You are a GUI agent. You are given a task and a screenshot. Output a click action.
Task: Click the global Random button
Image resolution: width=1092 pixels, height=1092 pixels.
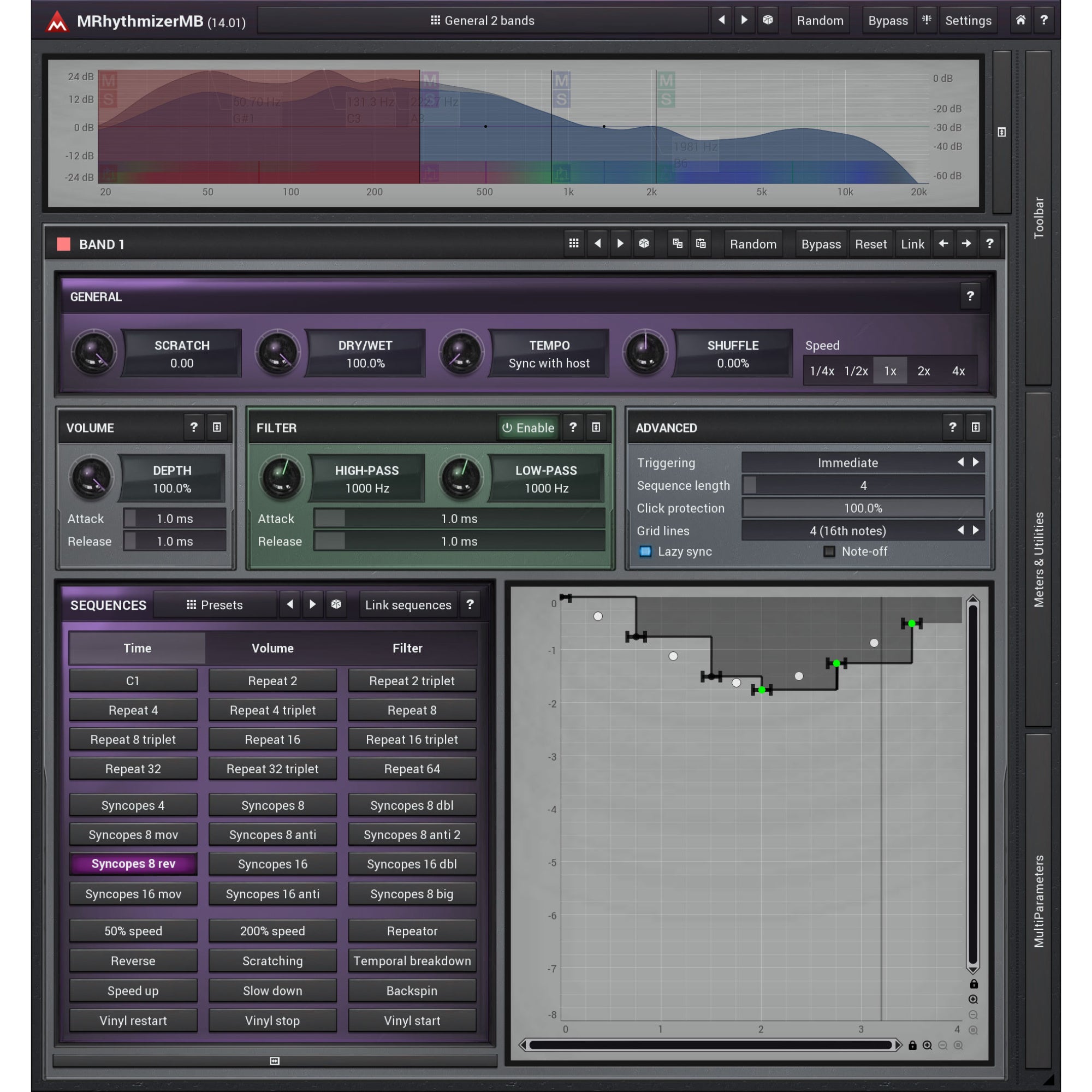(820, 20)
